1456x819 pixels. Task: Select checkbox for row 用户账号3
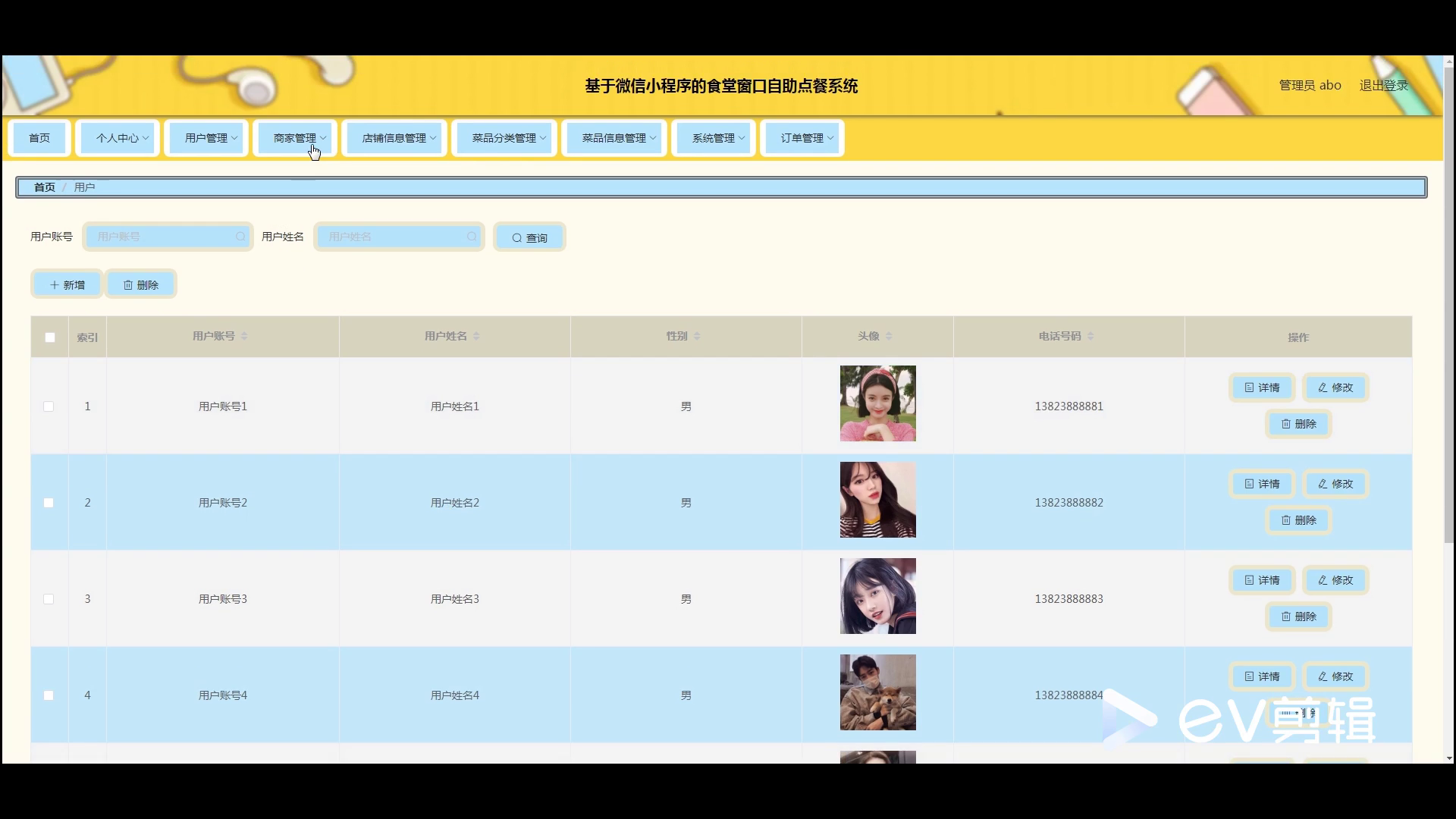[x=49, y=599]
